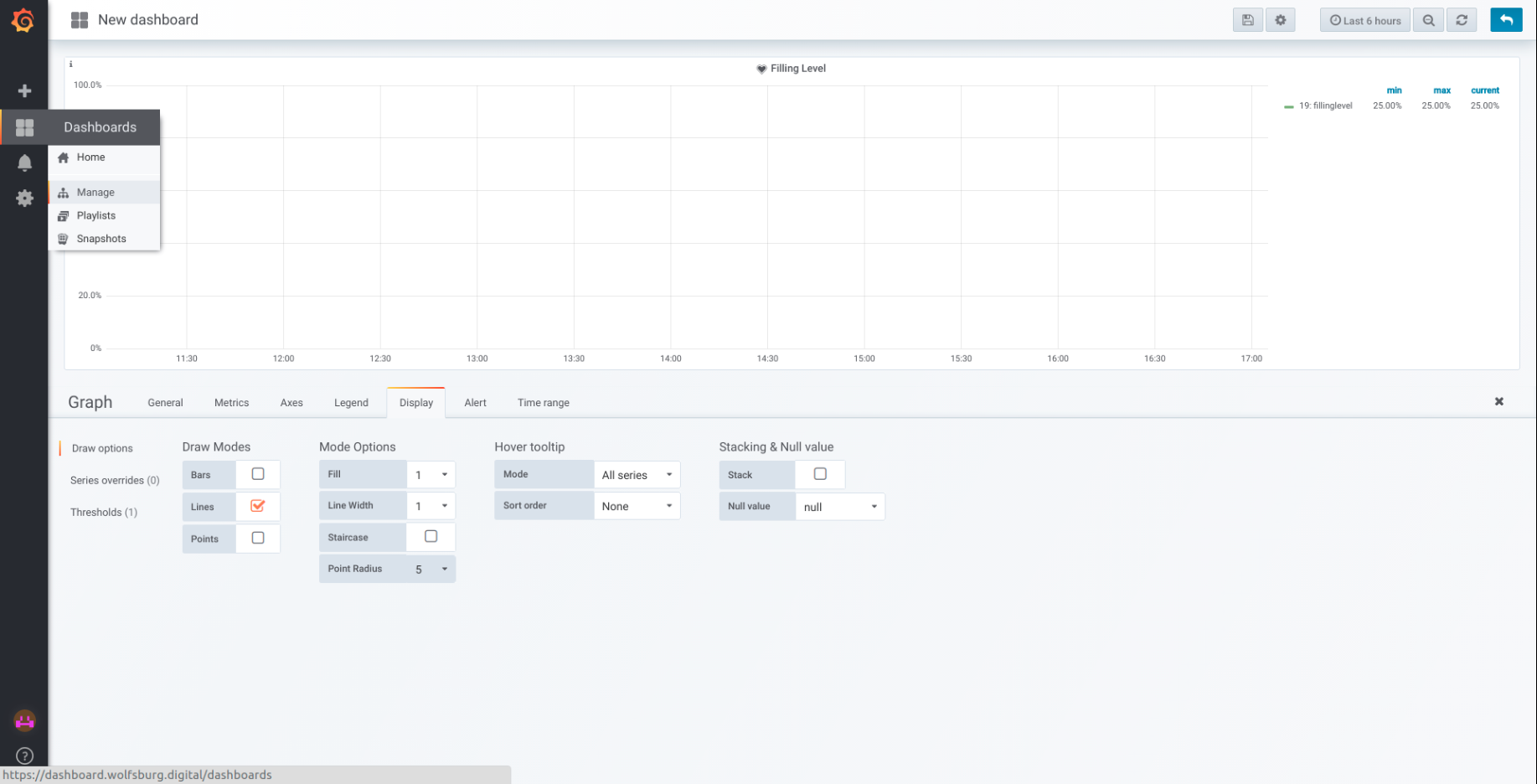
Task: Open the Last 6 hours time picker
Action: click(x=1364, y=20)
